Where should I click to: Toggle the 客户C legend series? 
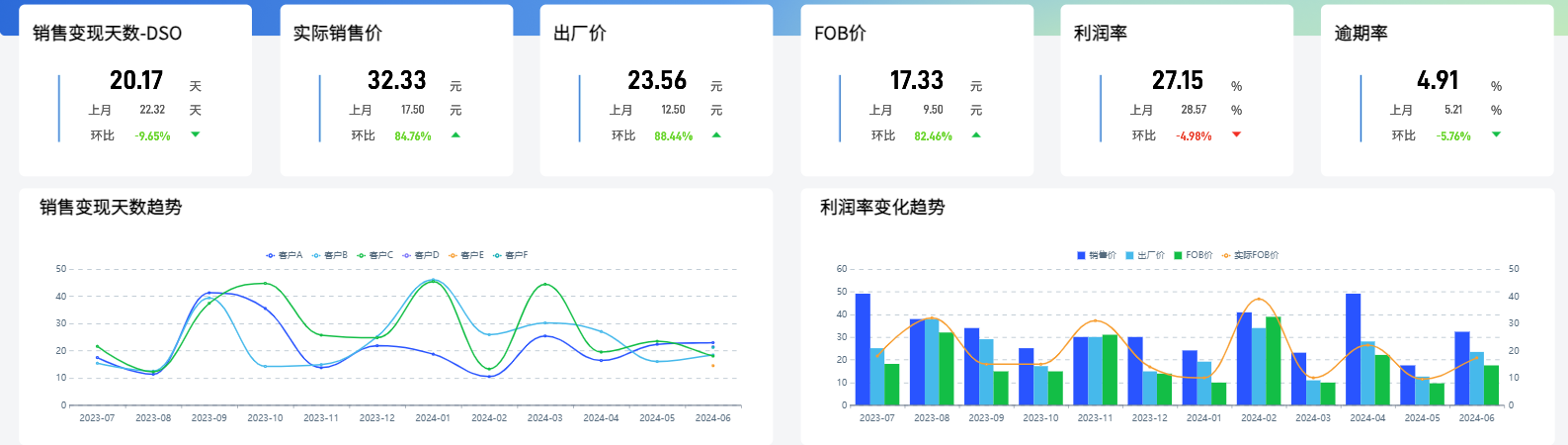tap(375, 255)
